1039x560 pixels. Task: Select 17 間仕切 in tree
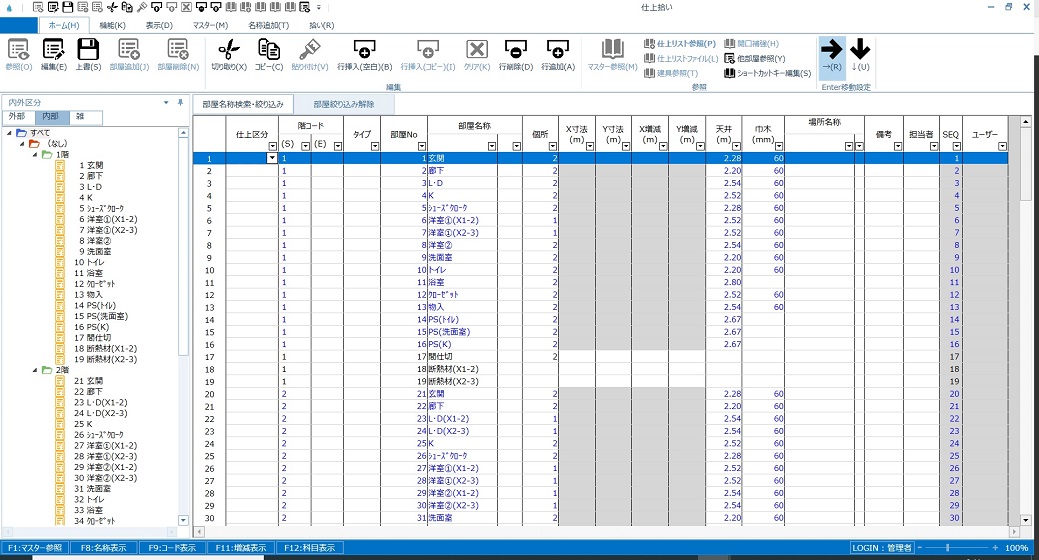coord(93,337)
